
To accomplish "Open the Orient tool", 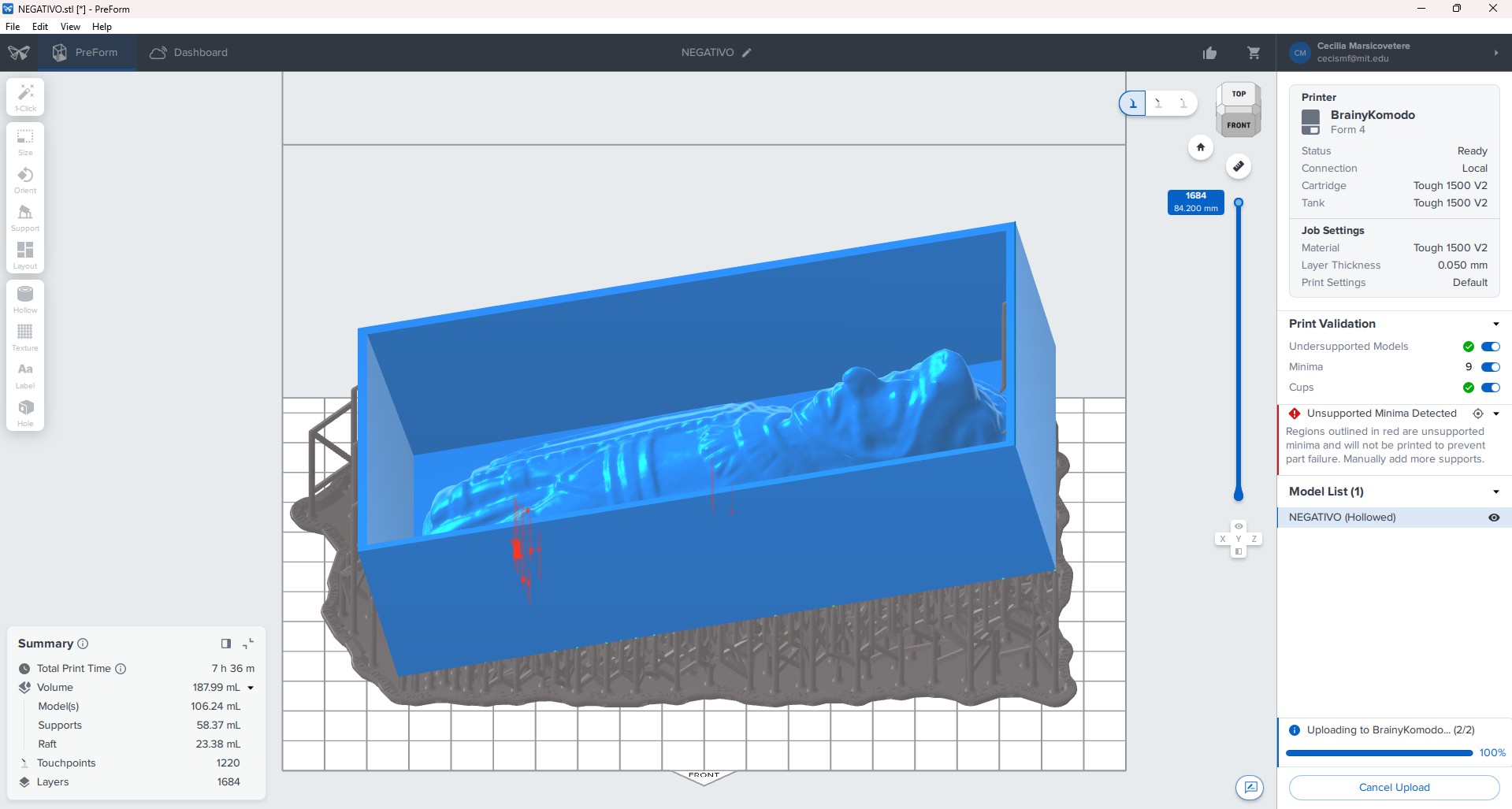I will 25,179.
